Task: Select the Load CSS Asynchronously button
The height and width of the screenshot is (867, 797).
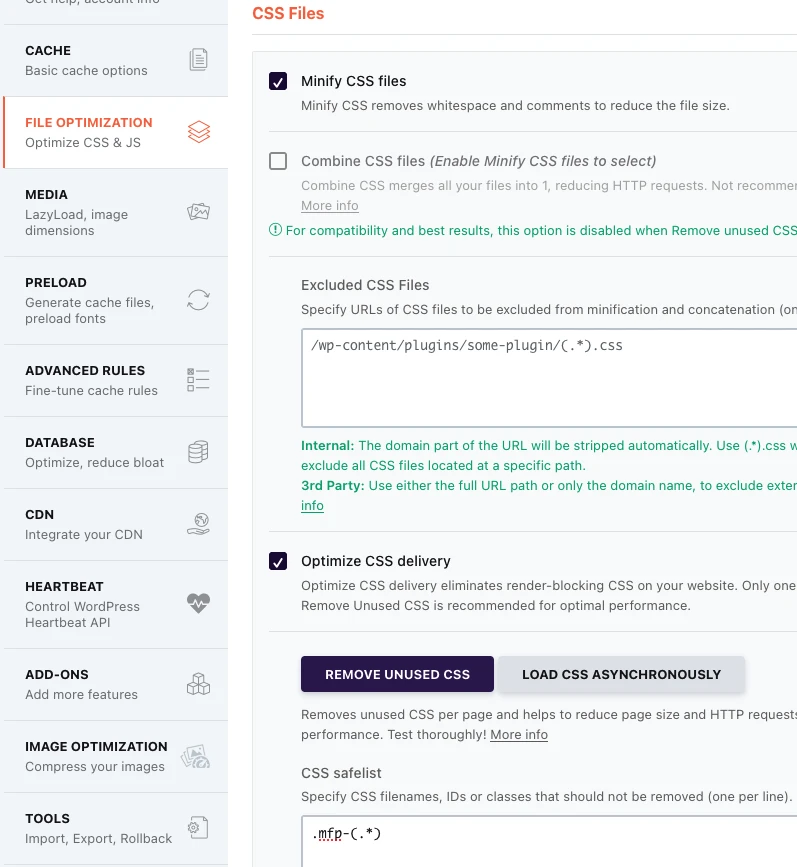Action: pos(621,674)
